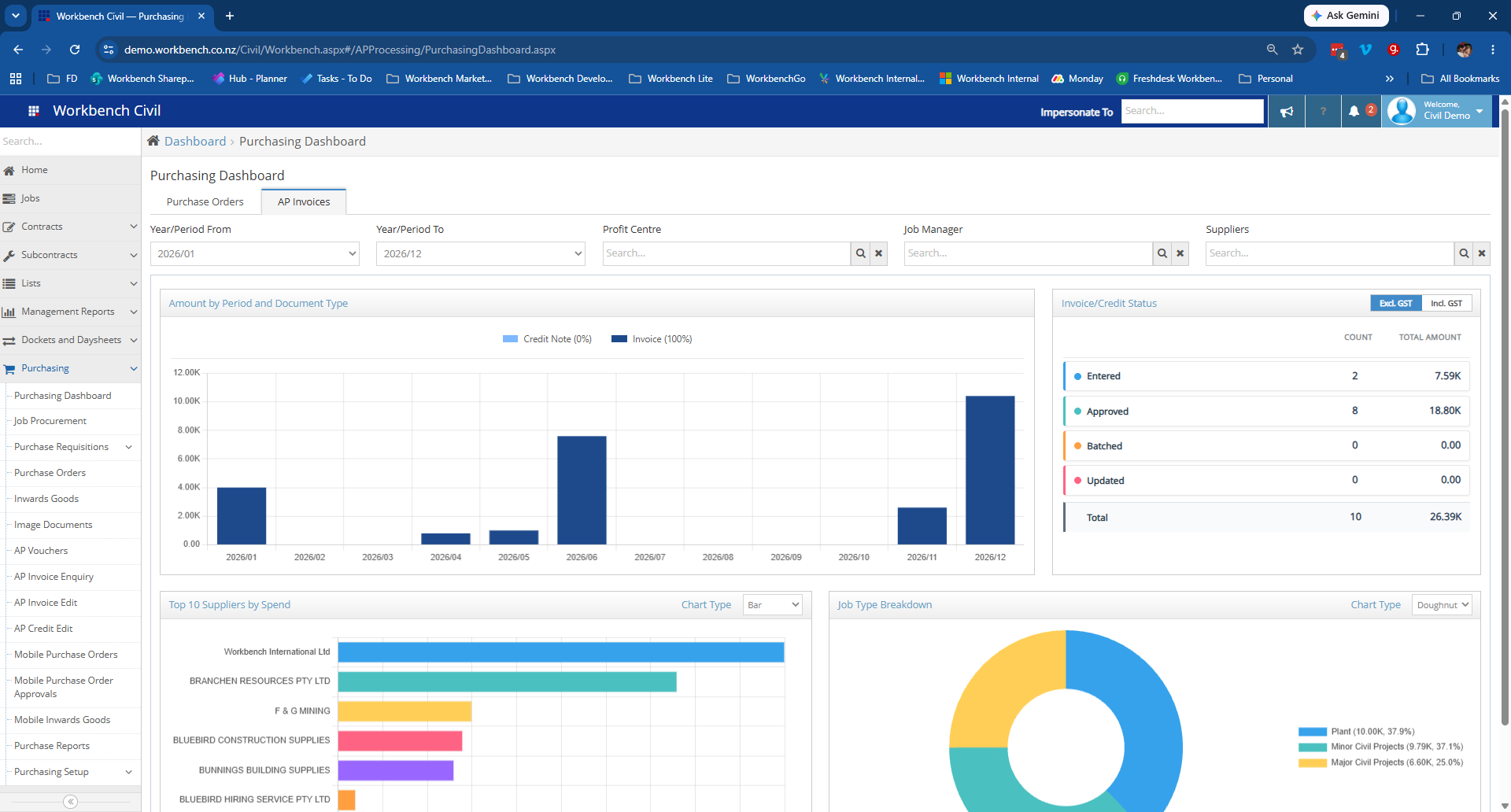Screen dimensions: 1511x812
Task: Toggle the Credit Note legend series
Action: 547,339
